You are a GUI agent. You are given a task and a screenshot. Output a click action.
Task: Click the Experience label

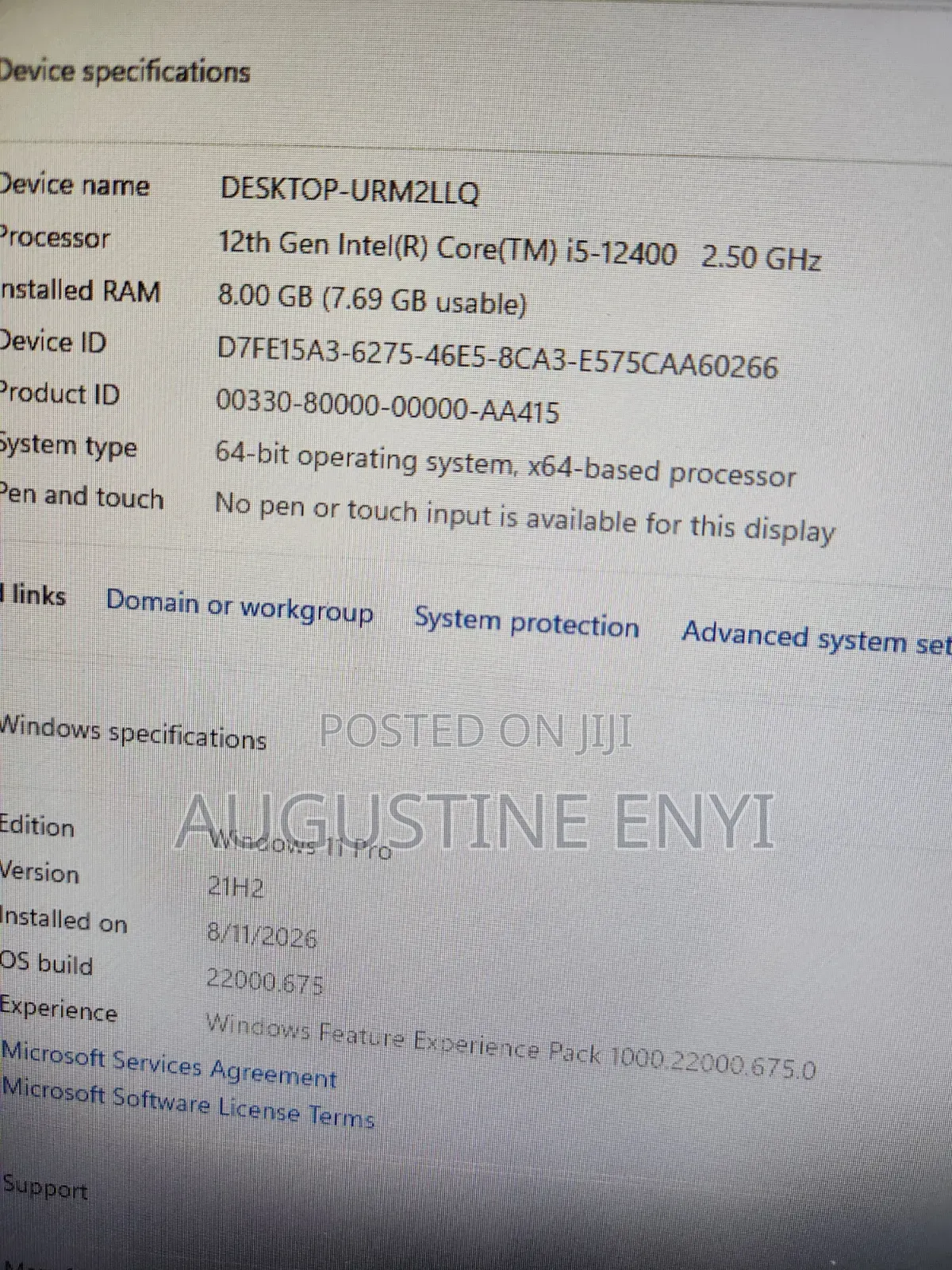59,1009
